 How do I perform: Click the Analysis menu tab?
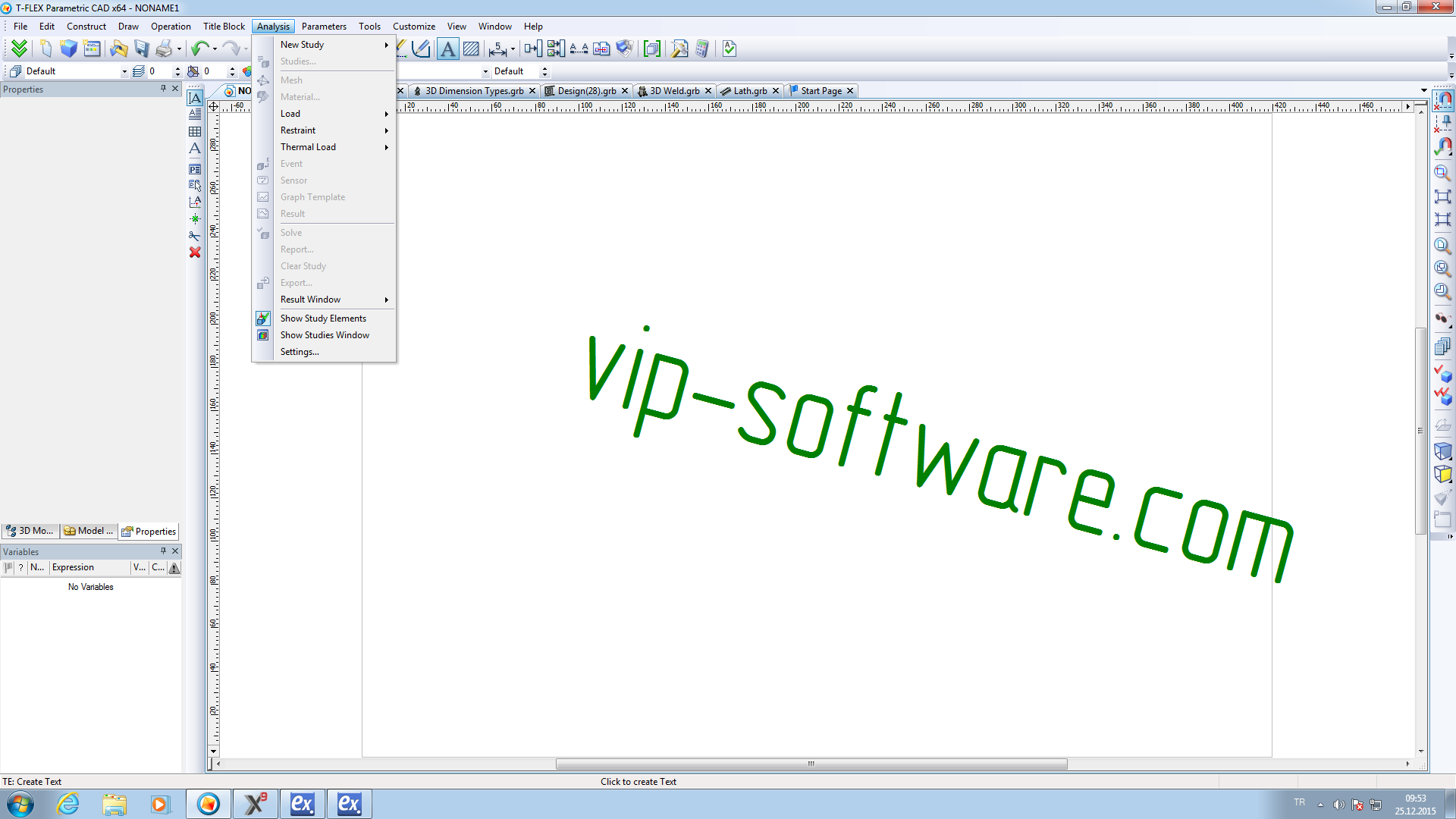273,26
